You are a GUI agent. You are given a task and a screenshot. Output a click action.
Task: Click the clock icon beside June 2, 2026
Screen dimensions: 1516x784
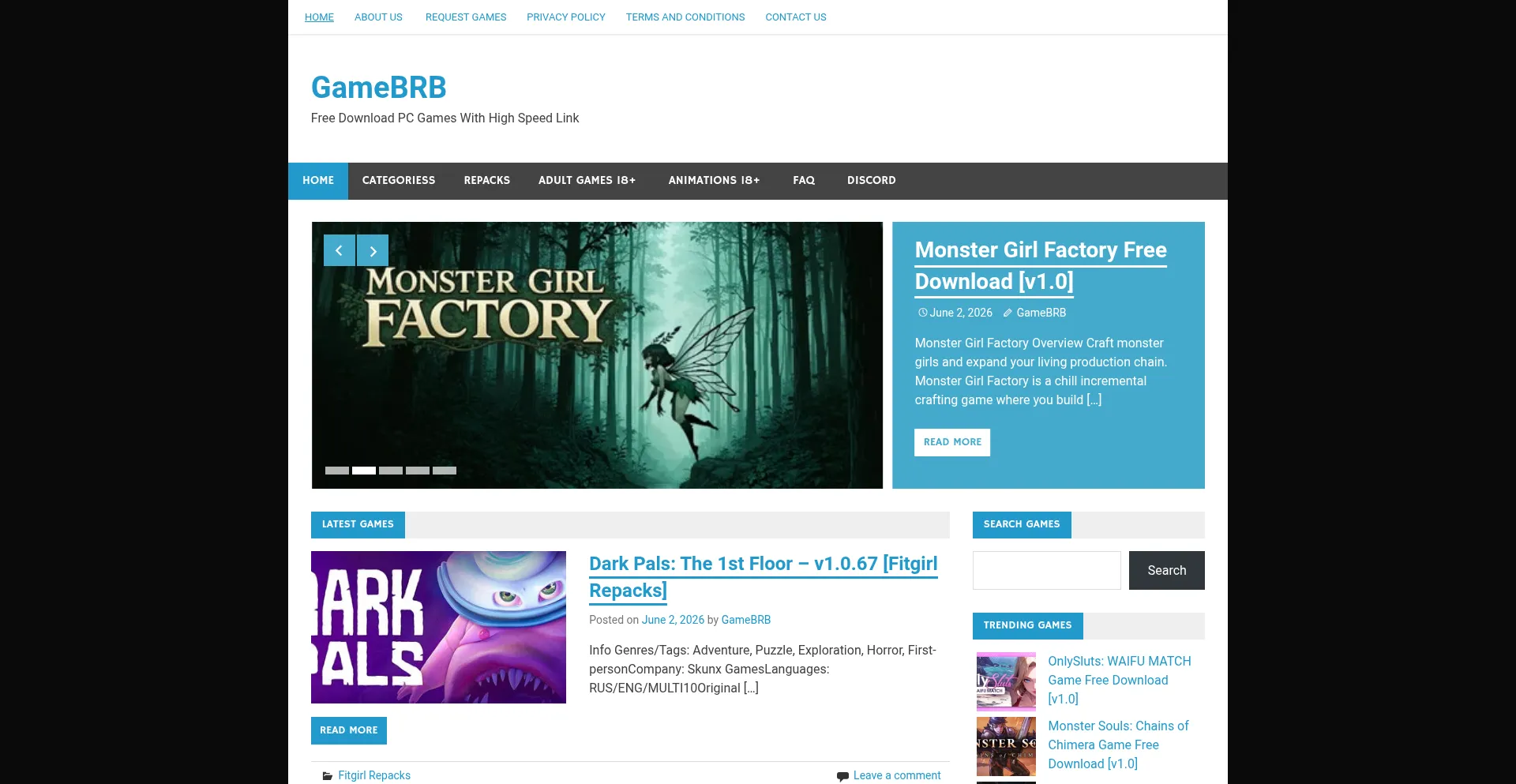click(922, 313)
